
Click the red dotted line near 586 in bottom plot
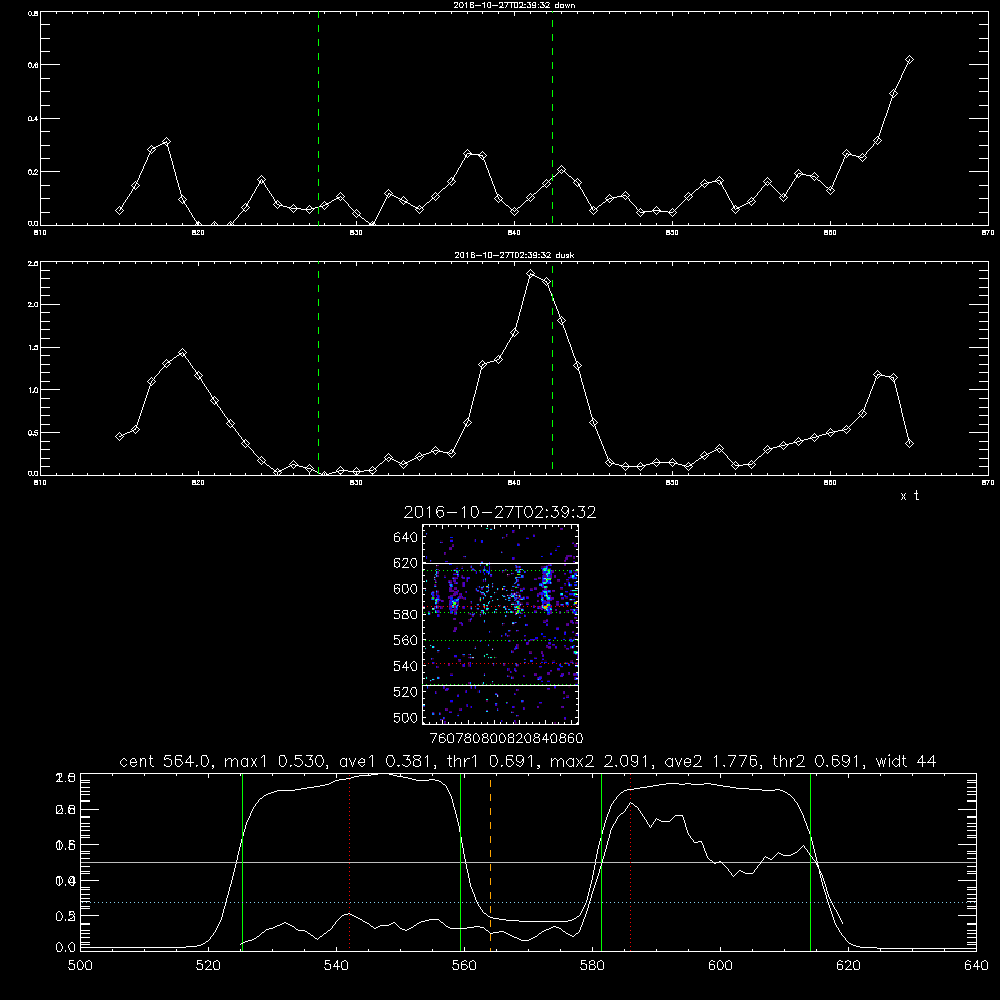coord(630,861)
